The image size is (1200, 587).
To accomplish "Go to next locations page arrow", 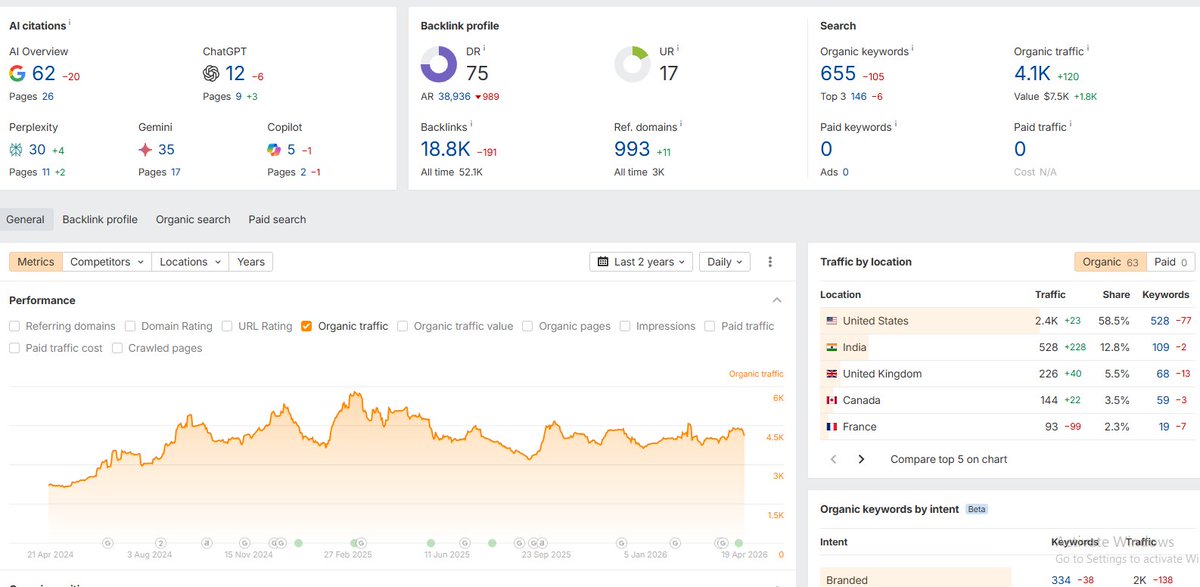I will [x=861, y=459].
